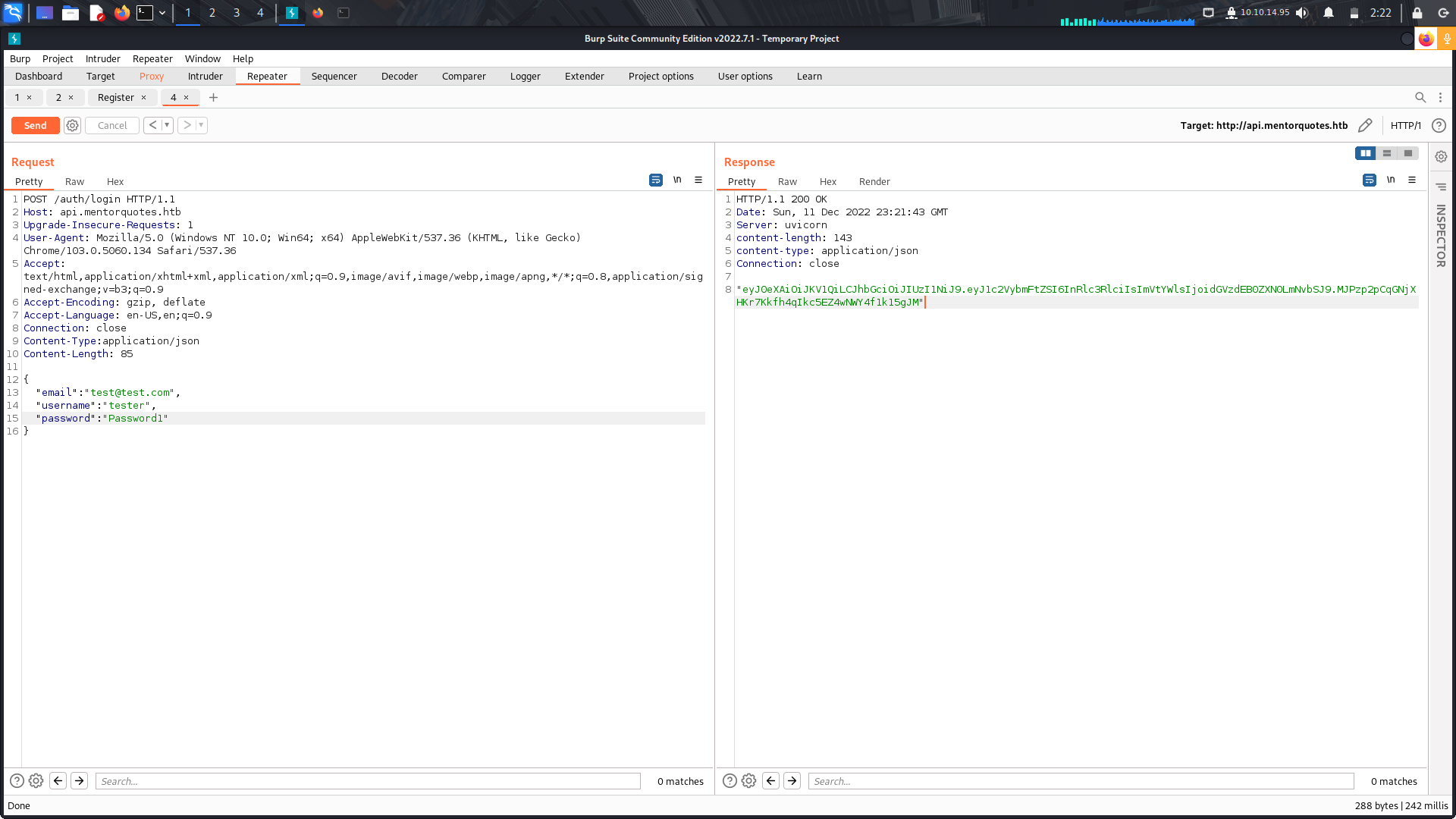The height and width of the screenshot is (819, 1456).
Task: Open the terminal dropdown in the top taskbar
Action: (x=162, y=12)
